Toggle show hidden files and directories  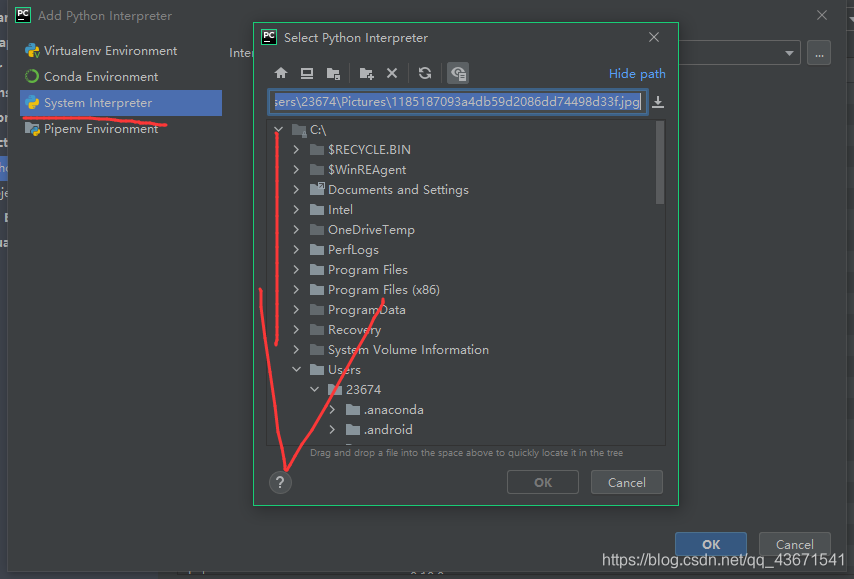(458, 73)
